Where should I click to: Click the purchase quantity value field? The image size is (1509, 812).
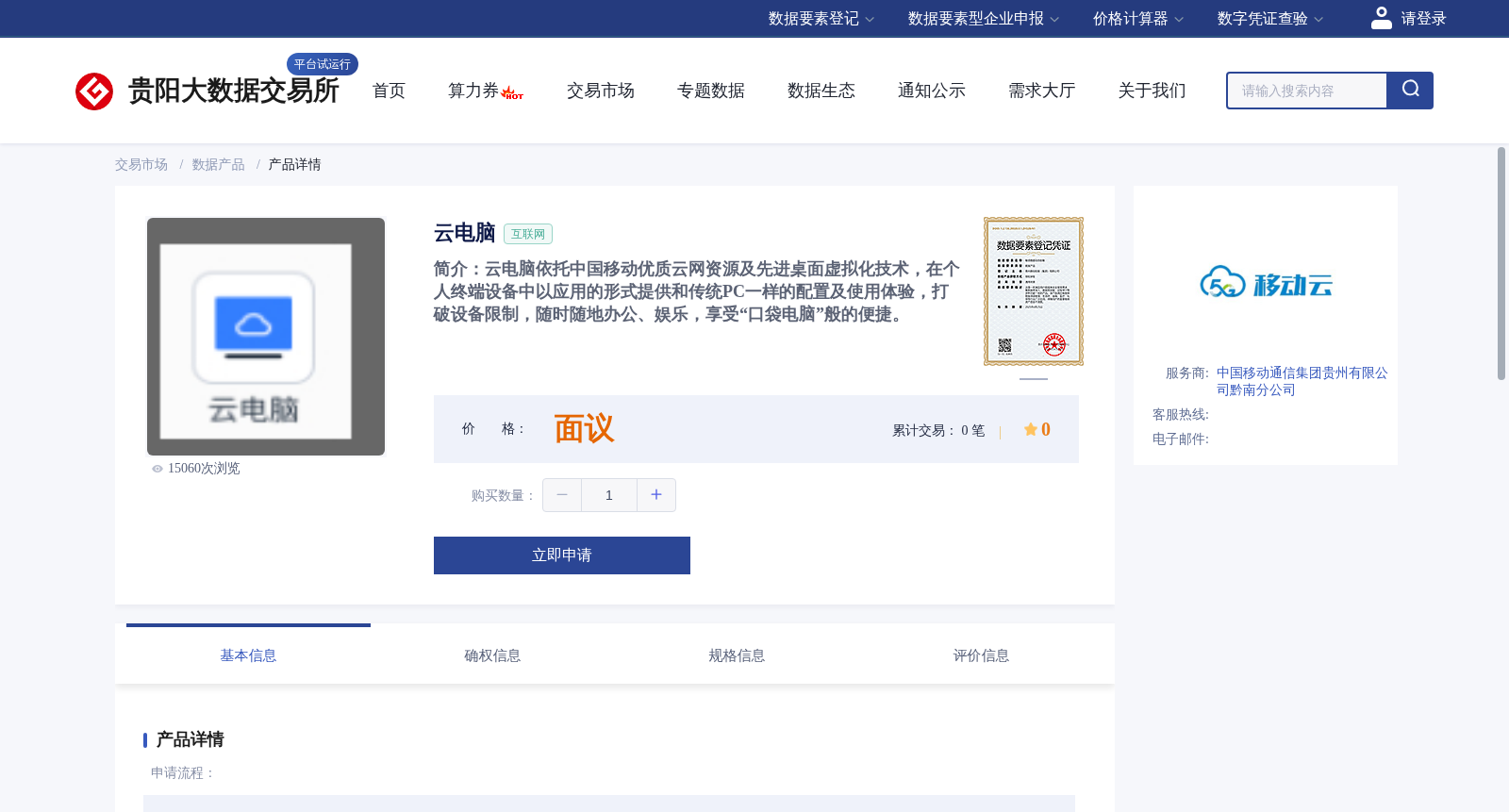609,495
